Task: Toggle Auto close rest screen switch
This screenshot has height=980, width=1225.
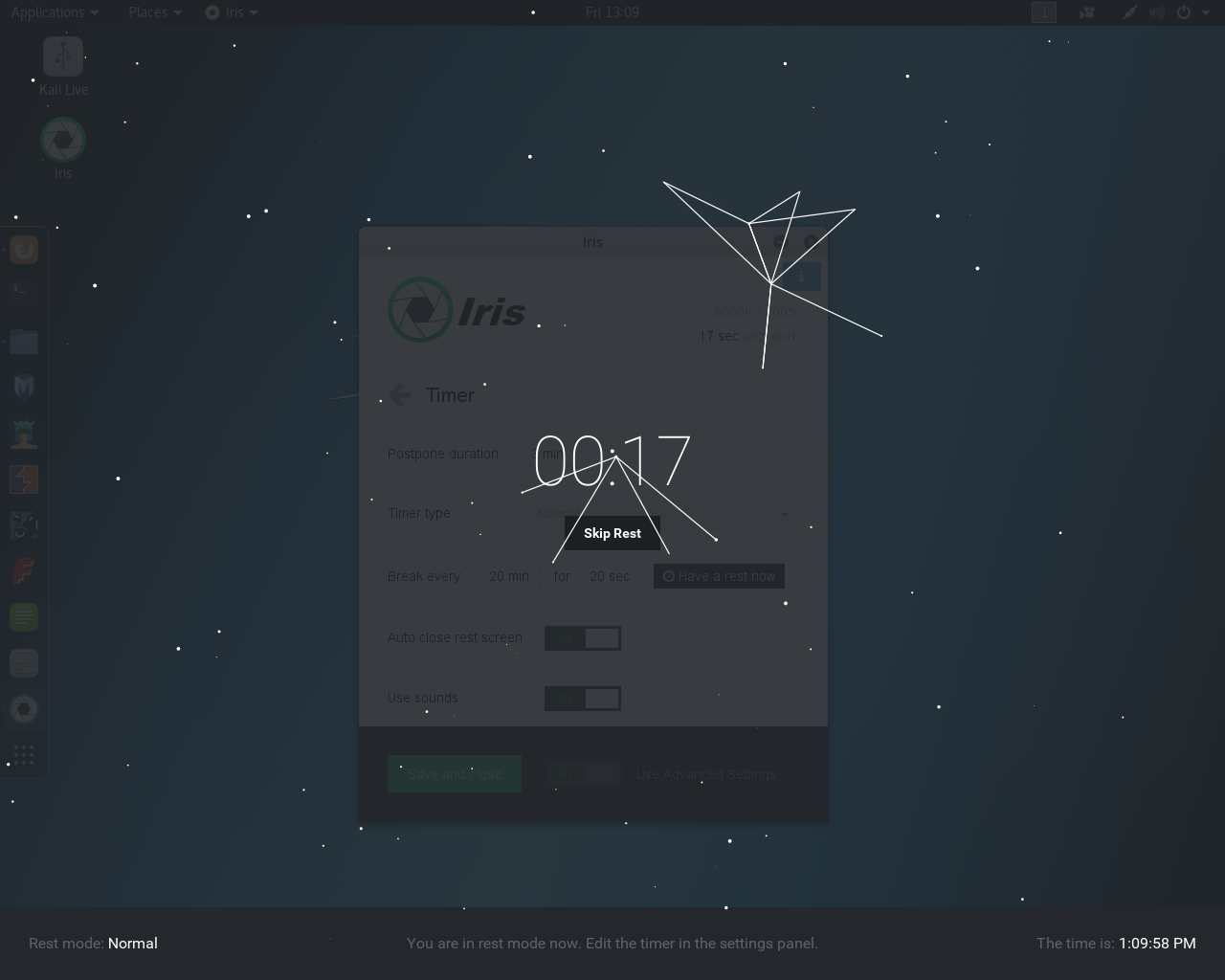Action: 583,638
